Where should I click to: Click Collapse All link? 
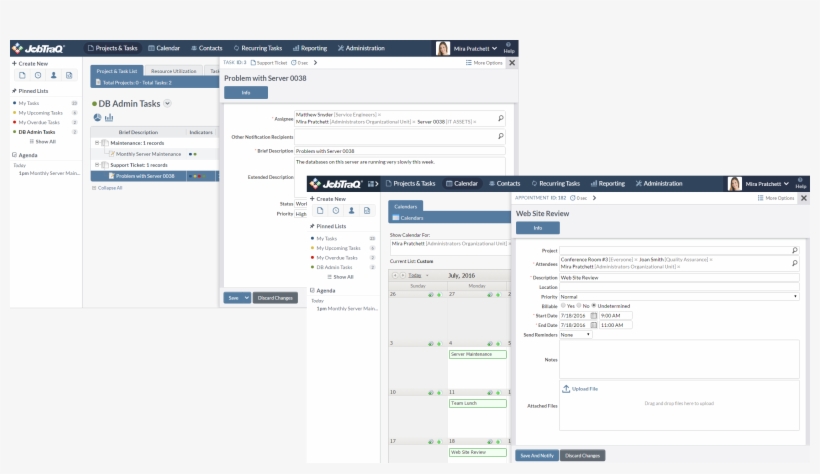click(x=108, y=188)
